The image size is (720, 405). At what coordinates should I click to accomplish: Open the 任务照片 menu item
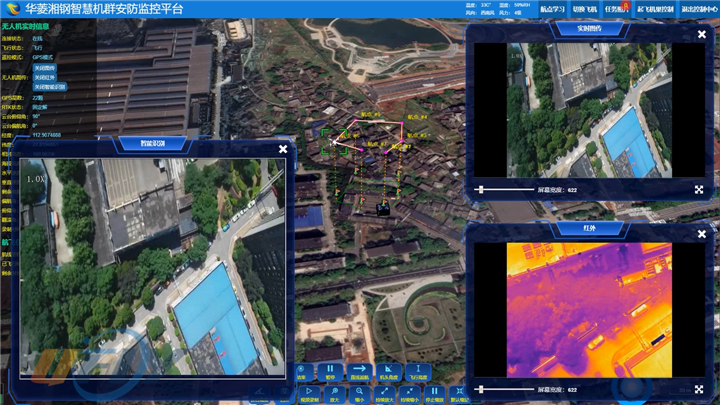616,9
